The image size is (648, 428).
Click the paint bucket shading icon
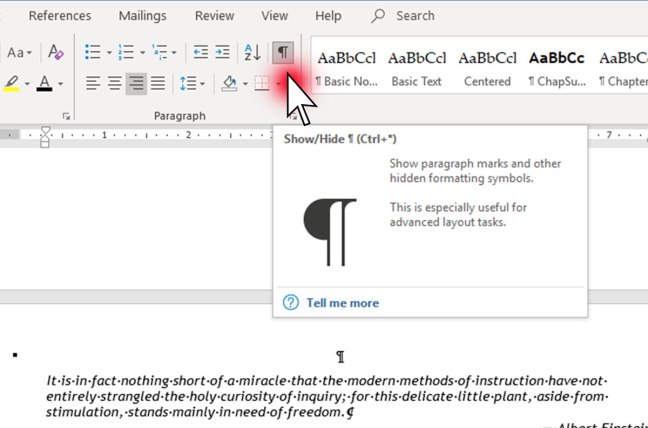[229, 84]
